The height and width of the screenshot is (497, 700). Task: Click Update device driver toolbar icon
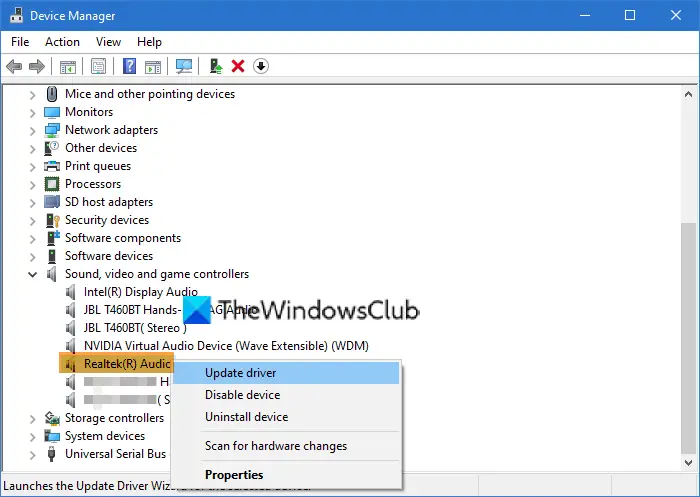(216, 66)
